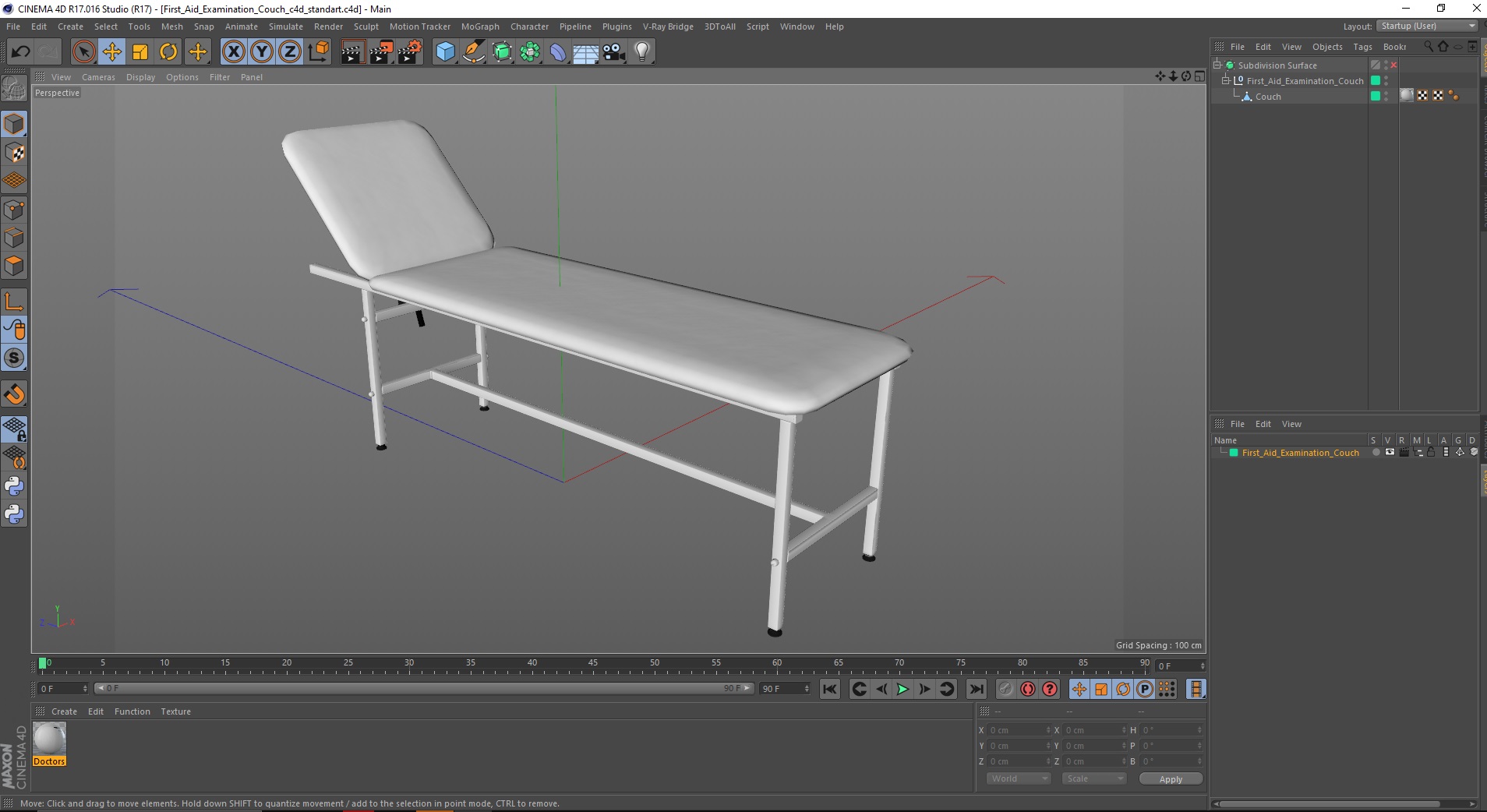Screen dimensions: 1487x812
Task: Open the deformer Bend icon
Action: (559, 52)
